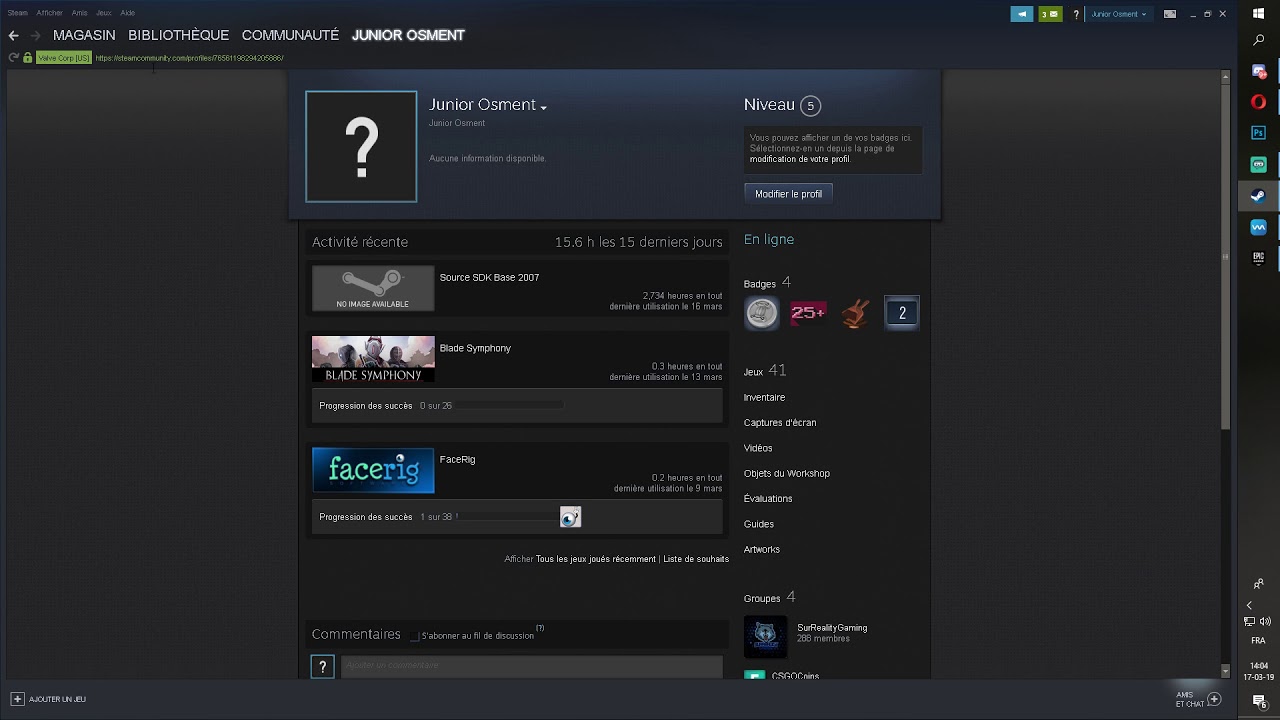Open Captures d'écran link
This screenshot has height=720, width=1280.
click(780, 422)
